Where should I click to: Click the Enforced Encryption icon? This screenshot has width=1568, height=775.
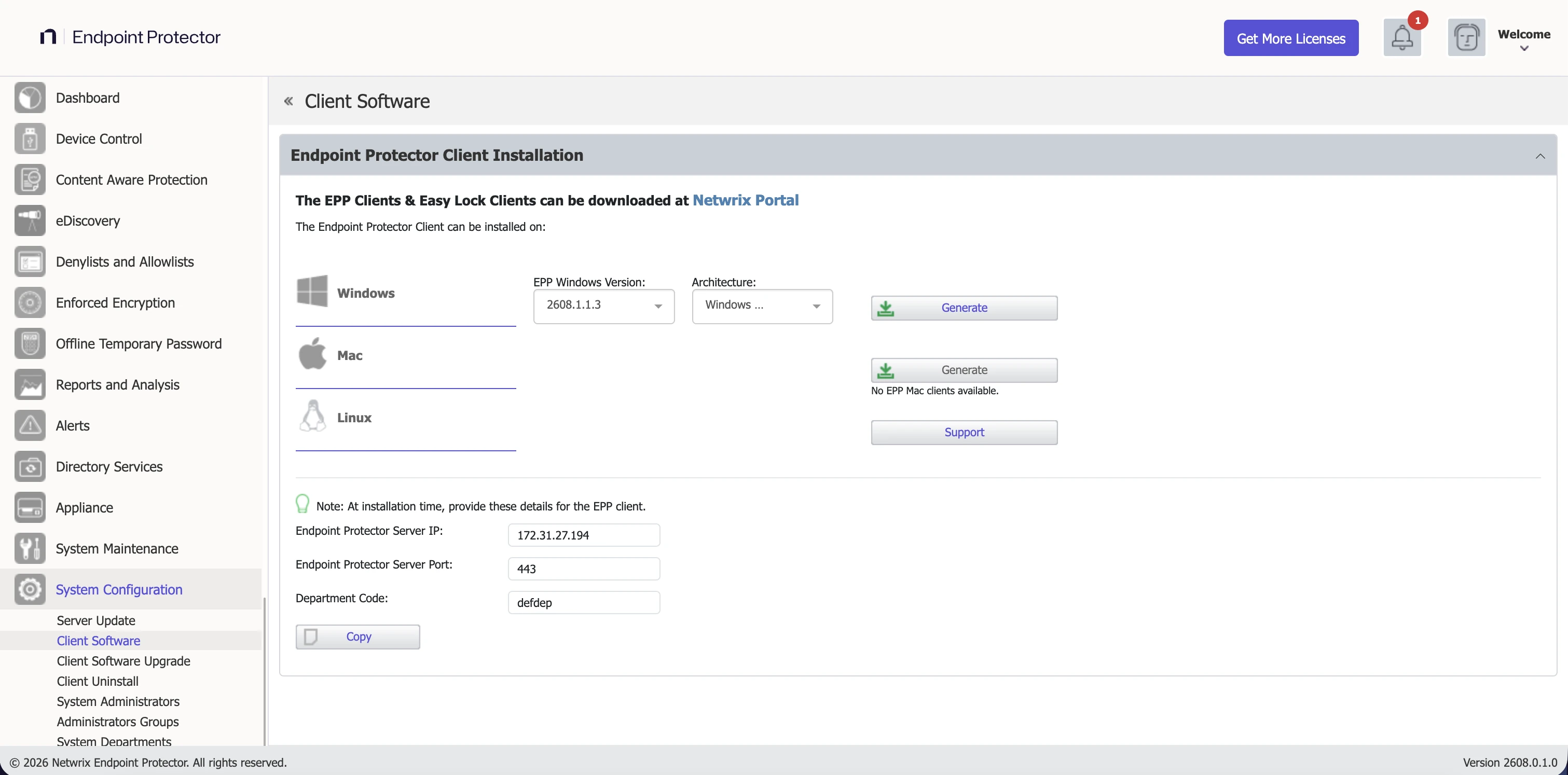(x=30, y=303)
